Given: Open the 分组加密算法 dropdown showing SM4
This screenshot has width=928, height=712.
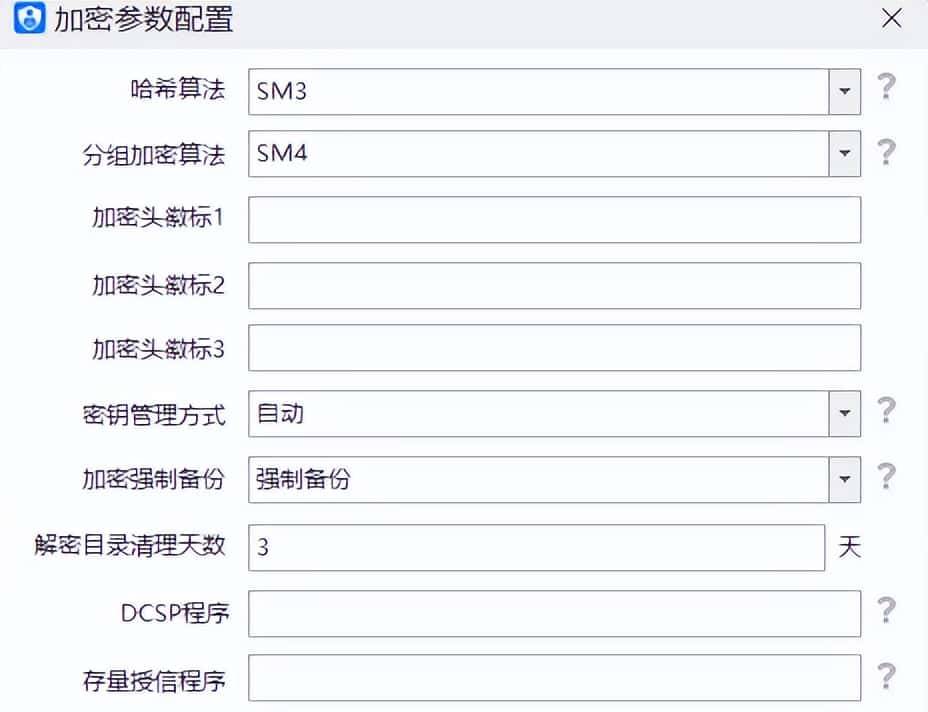Looking at the screenshot, I should pos(845,153).
